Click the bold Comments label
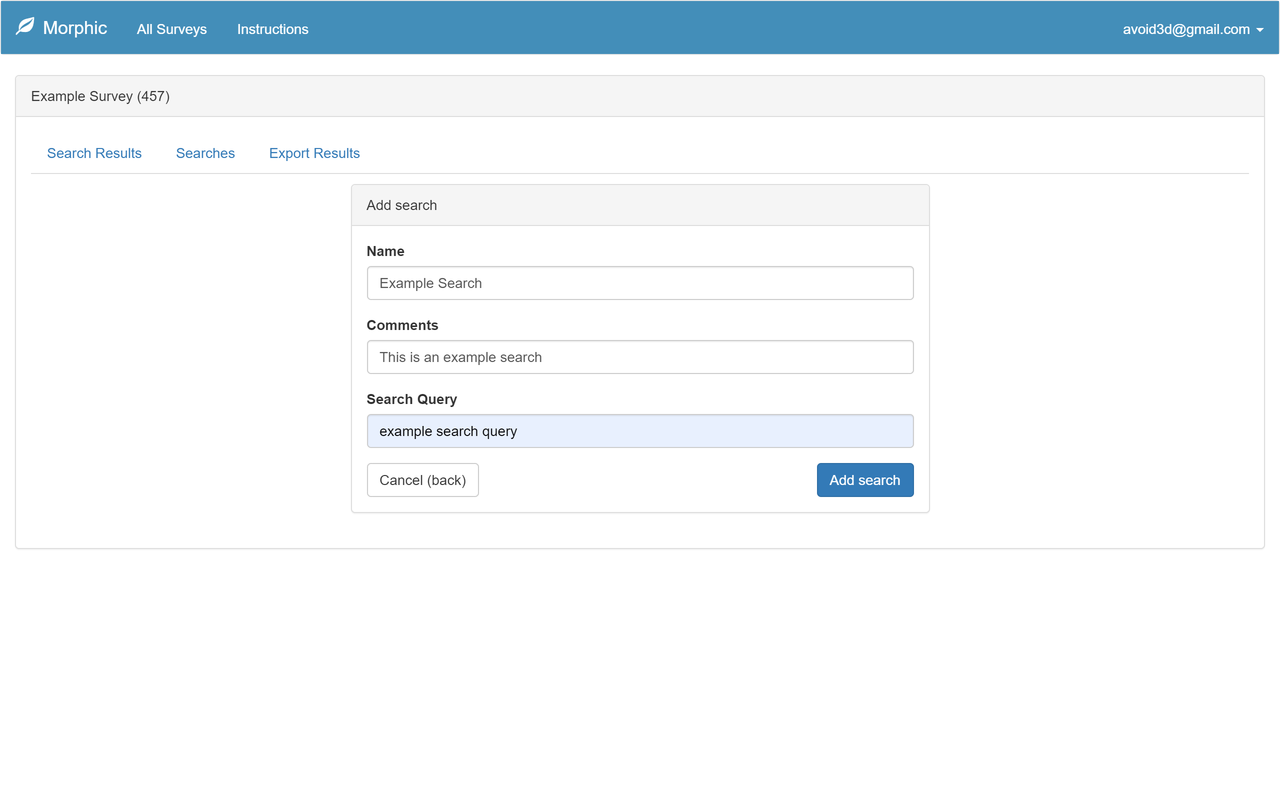 click(402, 325)
